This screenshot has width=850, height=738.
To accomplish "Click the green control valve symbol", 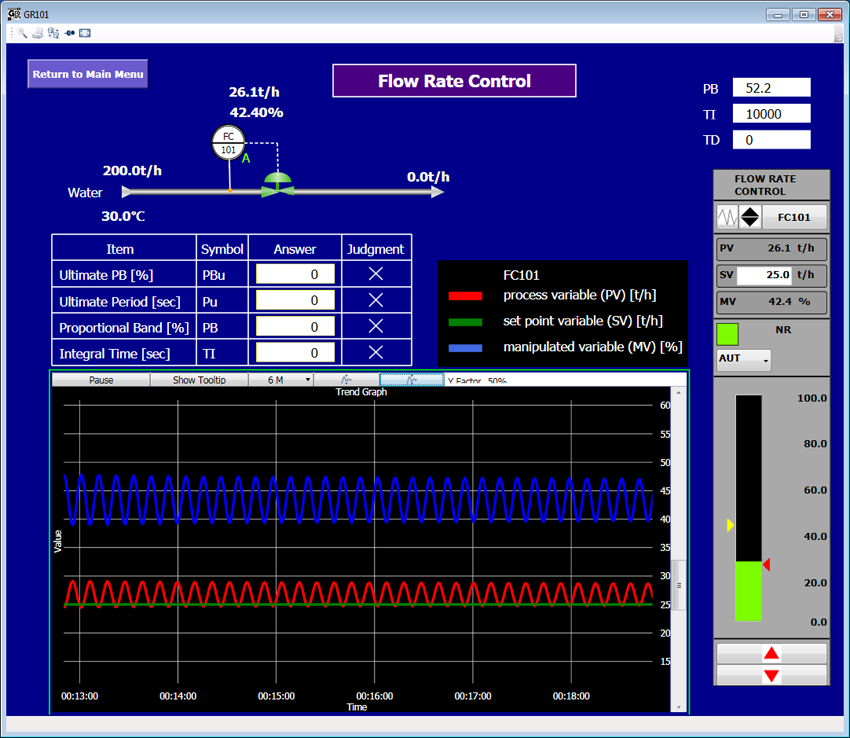I will (276, 186).
